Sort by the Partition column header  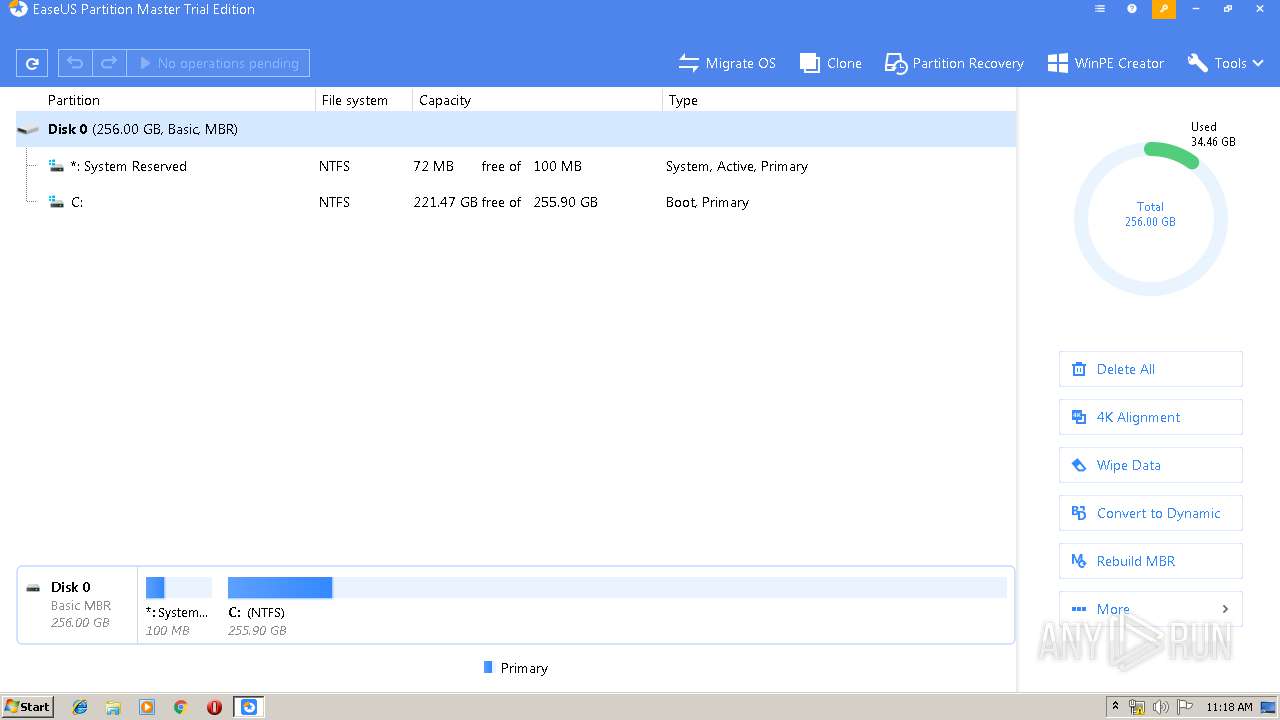(74, 100)
